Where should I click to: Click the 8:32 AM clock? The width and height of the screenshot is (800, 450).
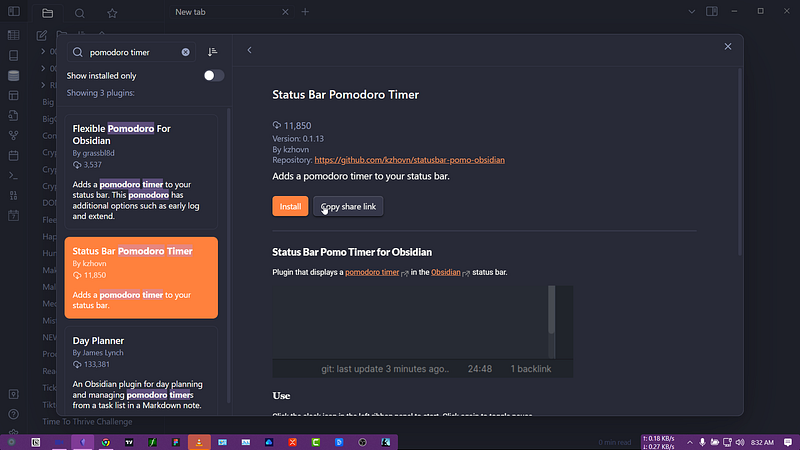[762, 442]
